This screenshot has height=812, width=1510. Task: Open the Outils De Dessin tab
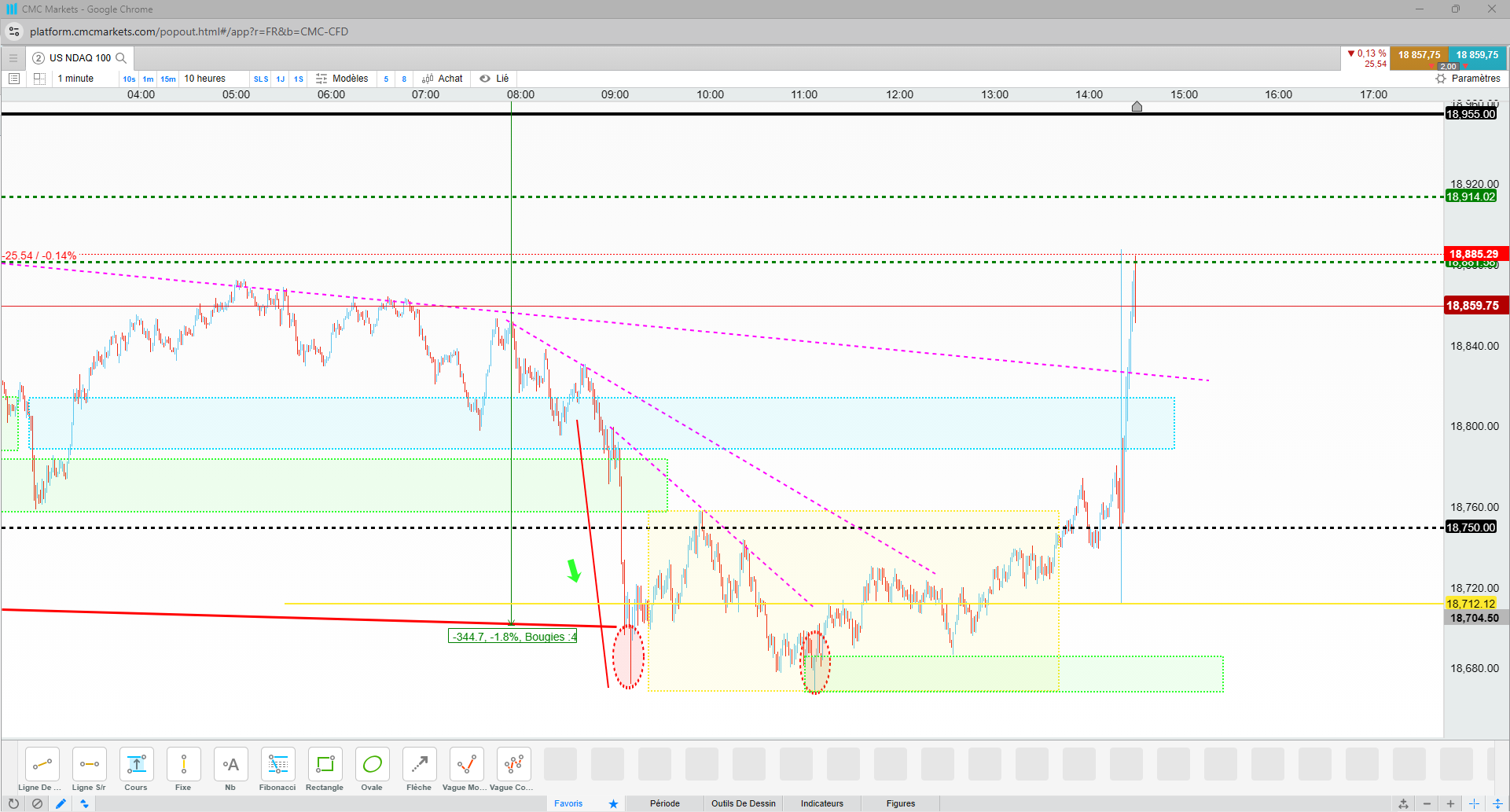coord(744,803)
